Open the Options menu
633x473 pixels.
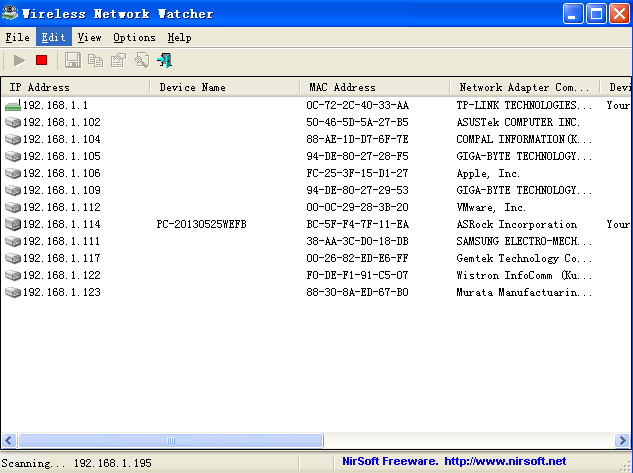(x=134, y=37)
